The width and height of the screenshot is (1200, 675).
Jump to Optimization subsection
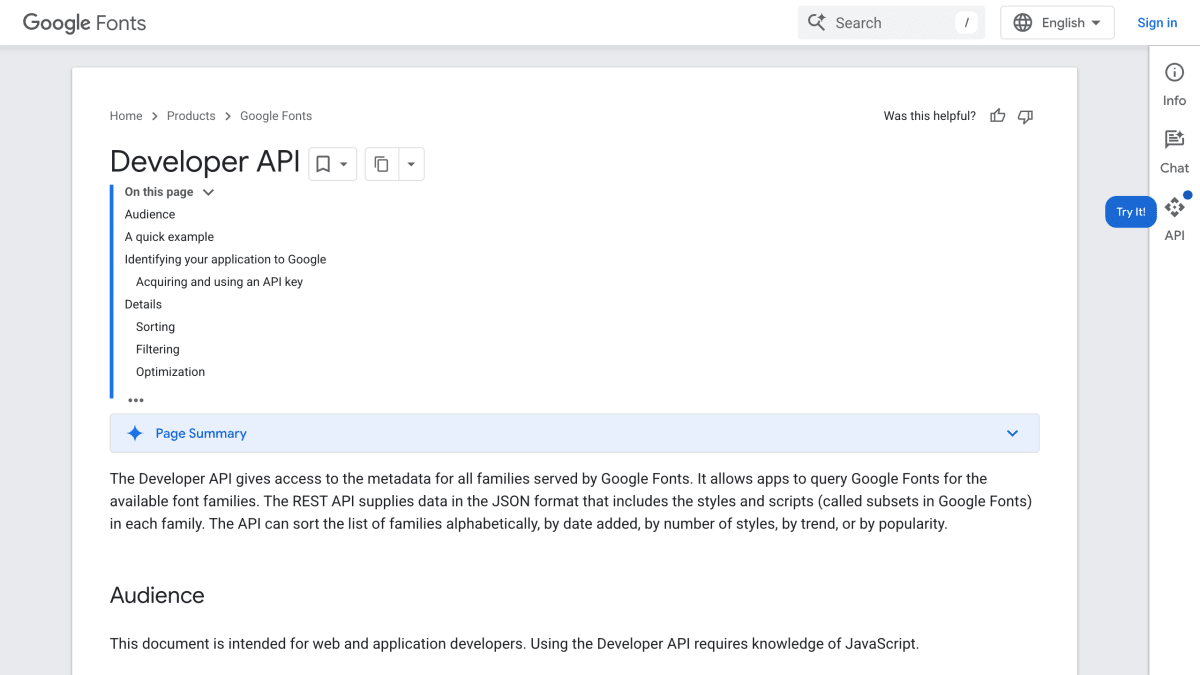click(x=170, y=372)
